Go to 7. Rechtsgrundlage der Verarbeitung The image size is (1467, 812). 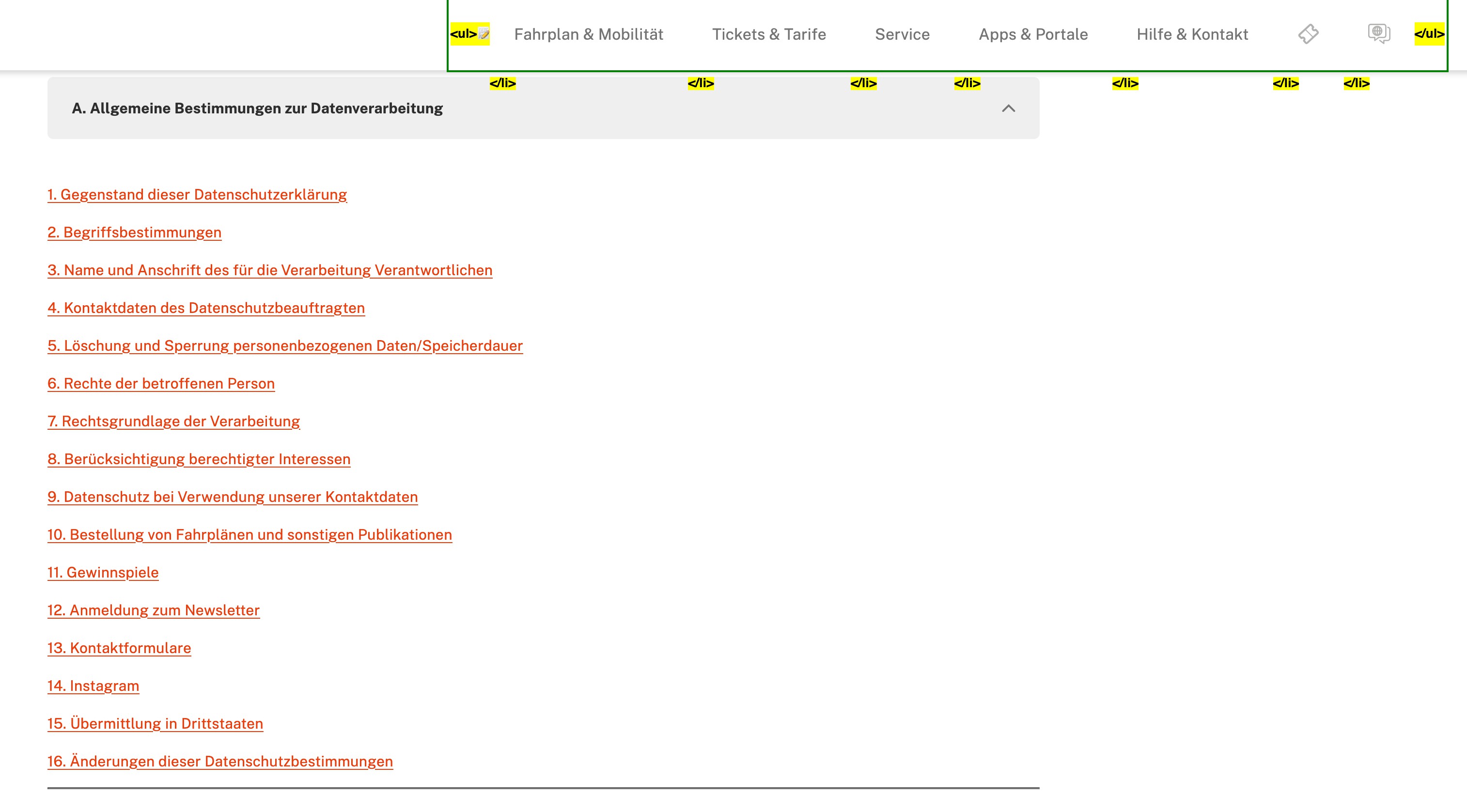(174, 422)
